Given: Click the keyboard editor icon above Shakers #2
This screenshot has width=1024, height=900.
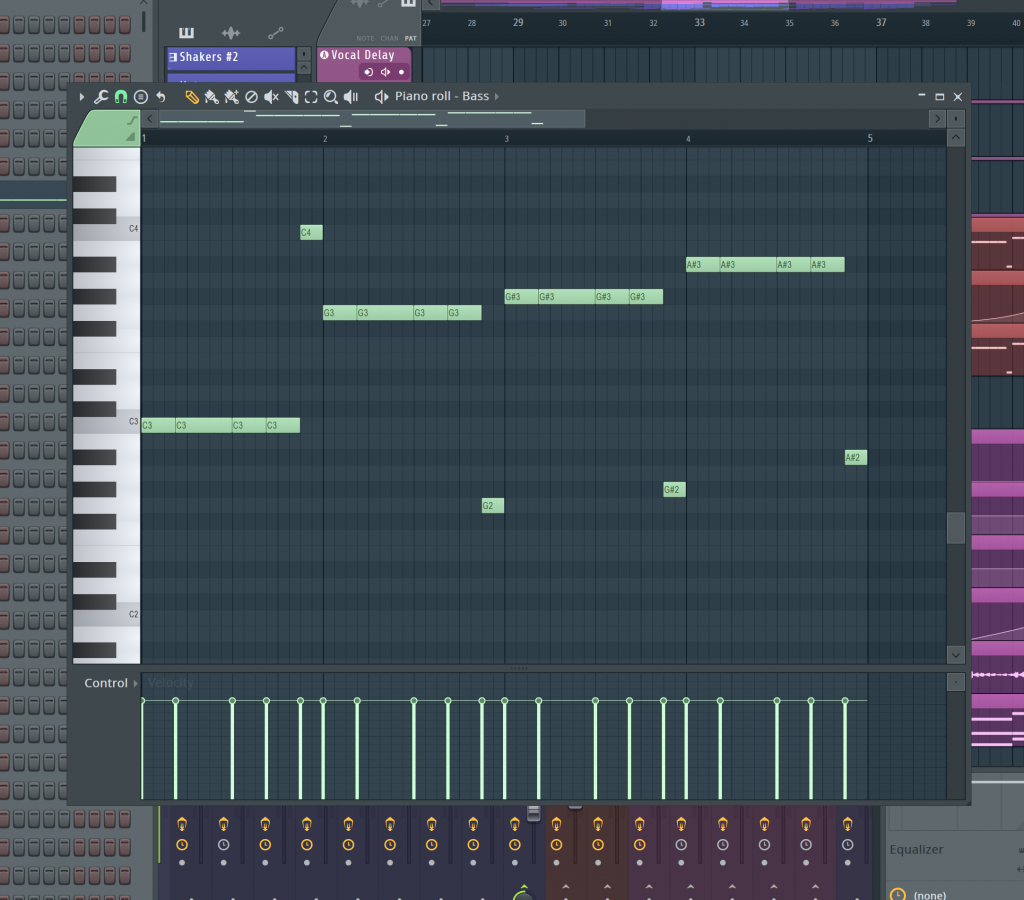Looking at the screenshot, I should (186, 33).
